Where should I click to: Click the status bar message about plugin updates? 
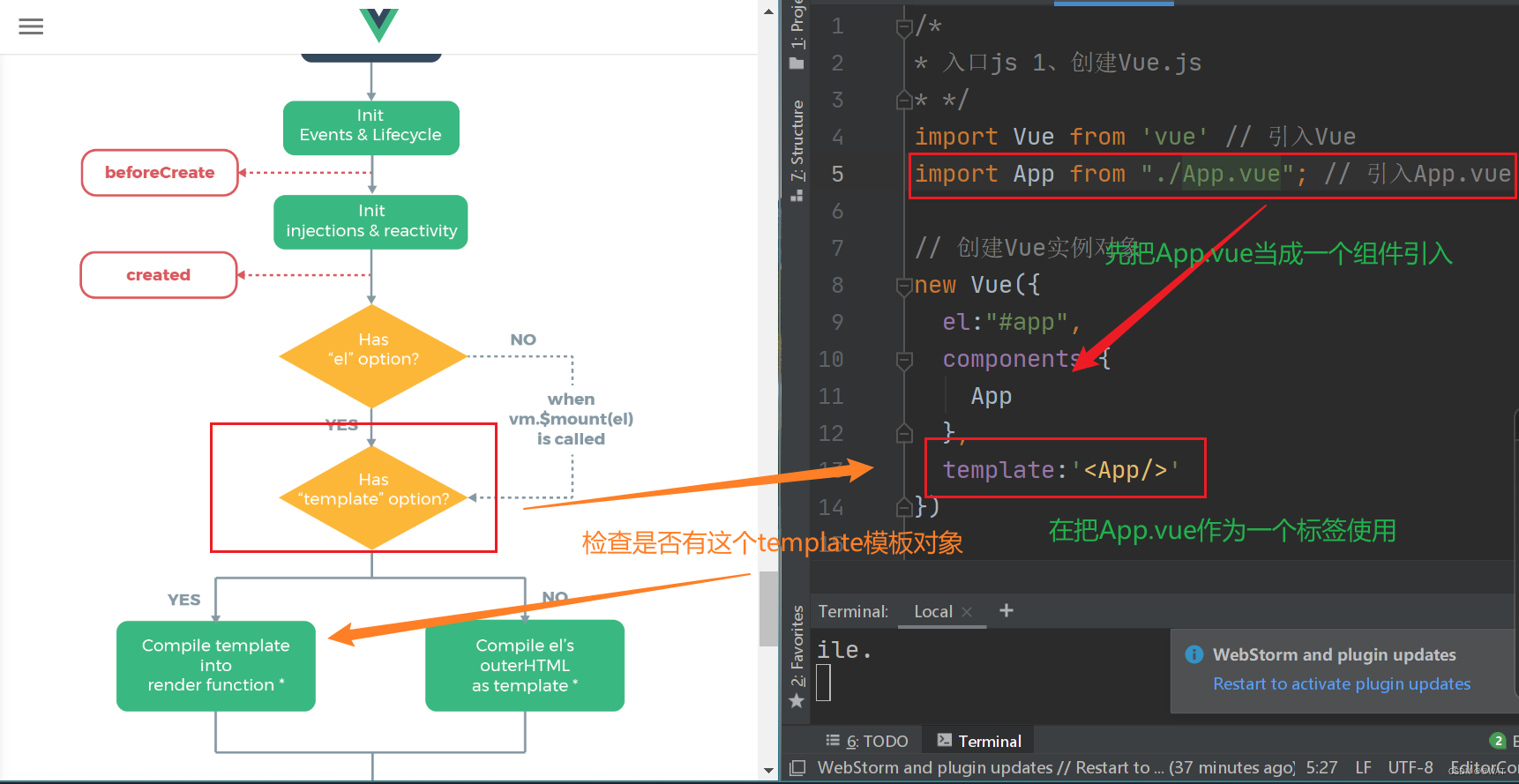(1056, 767)
